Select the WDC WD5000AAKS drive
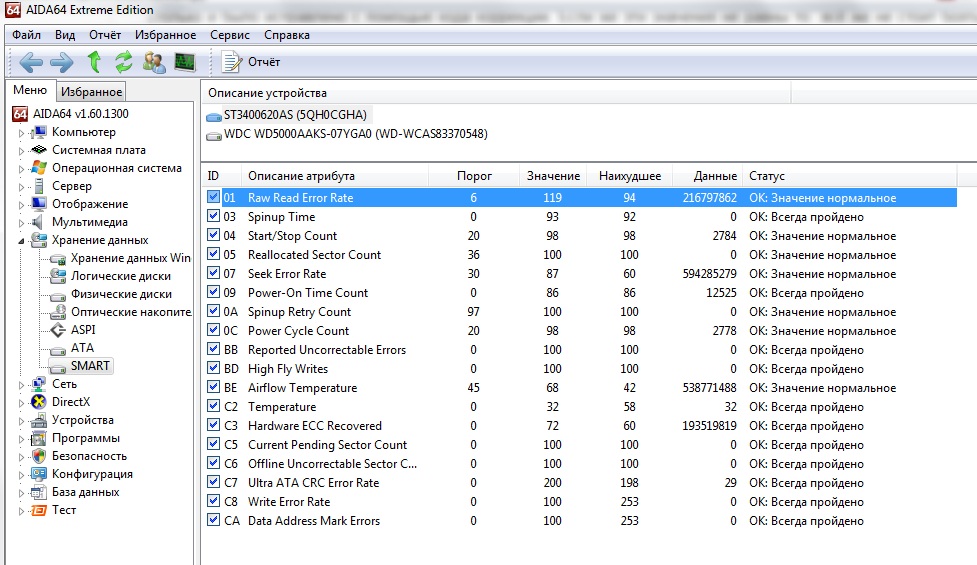 (355, 134)
